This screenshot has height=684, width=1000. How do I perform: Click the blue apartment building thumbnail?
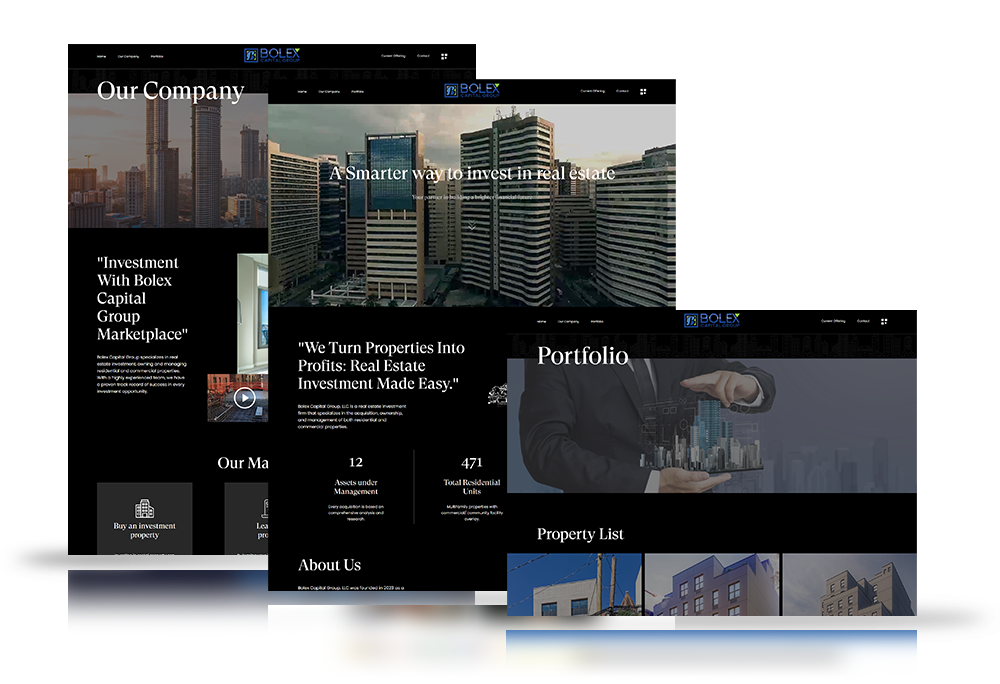pos(711,585)
